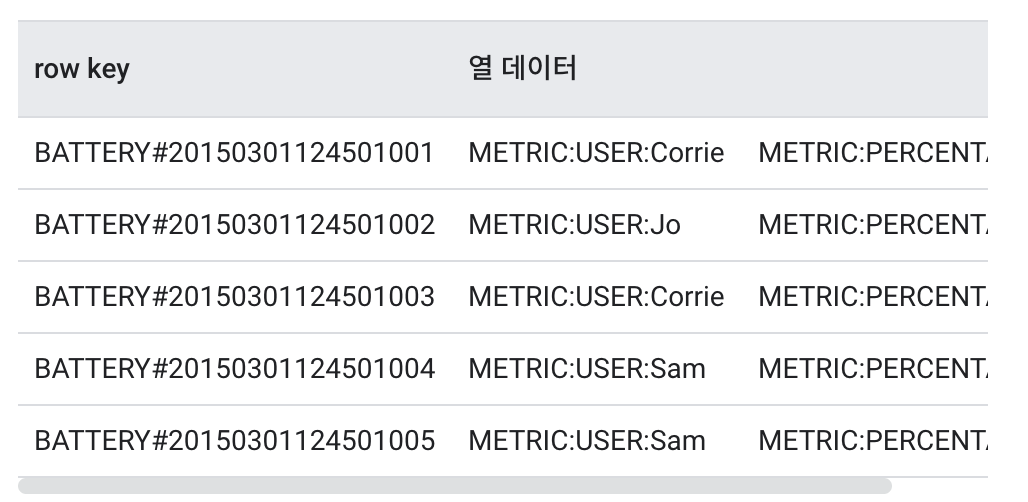Image resolution: width=1028 pixels, height=502 pixels.
Task: Click the METRIC:USER:Jo cell
Action: point(574,225)
